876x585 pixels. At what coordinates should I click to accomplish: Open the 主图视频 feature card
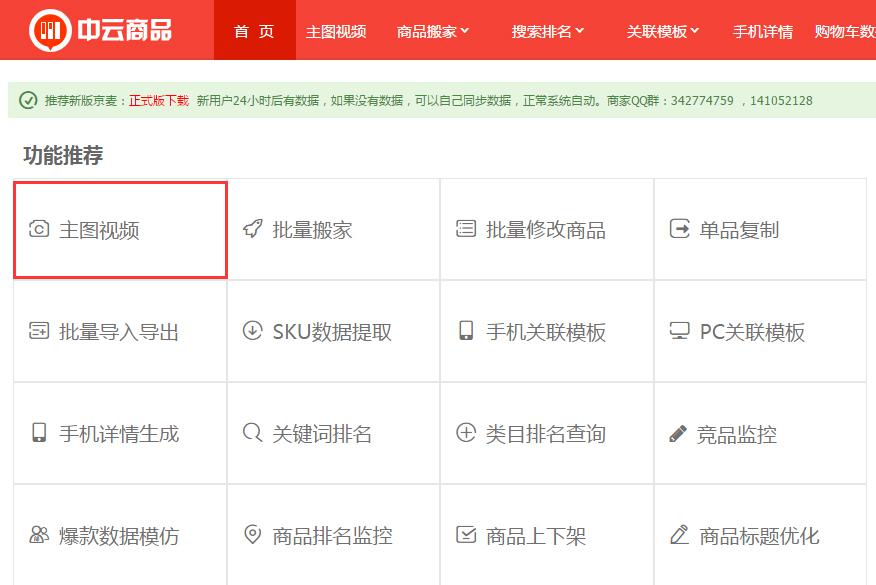[x=121, y=230]
